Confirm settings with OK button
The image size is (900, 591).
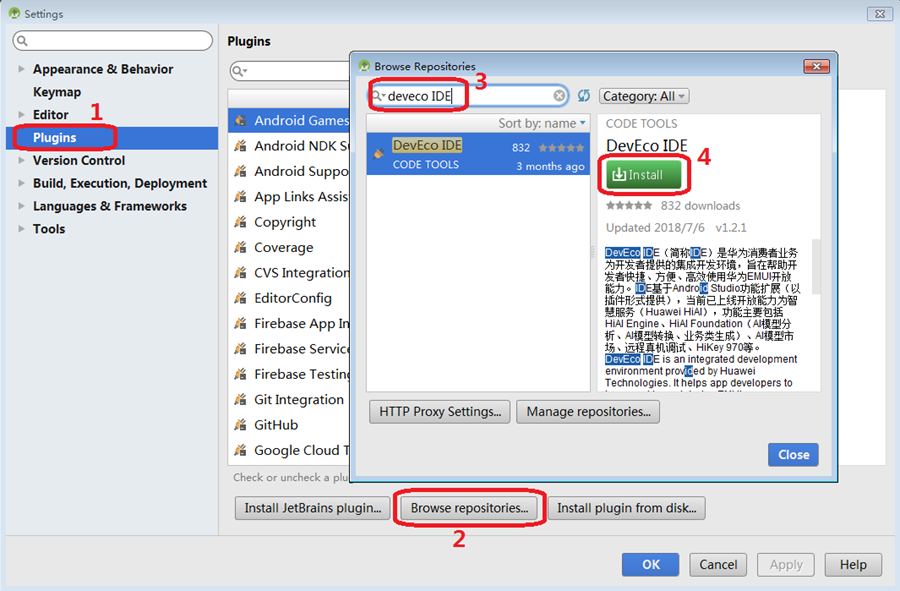pos(651,565)
